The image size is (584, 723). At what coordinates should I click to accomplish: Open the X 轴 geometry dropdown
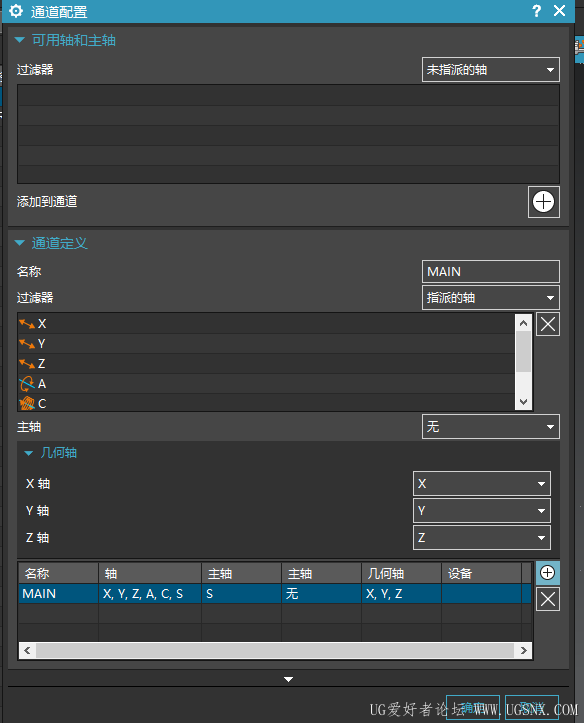[482, 484]
